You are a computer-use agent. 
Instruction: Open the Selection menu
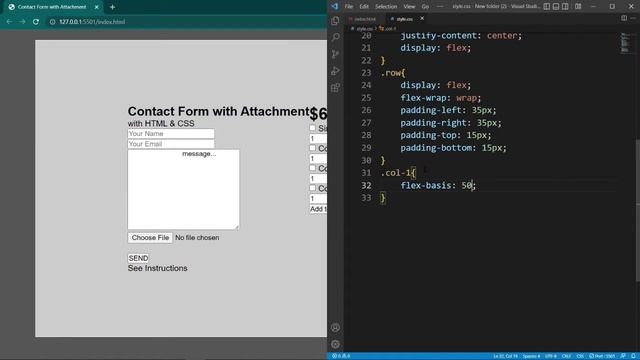click(386, 7)
